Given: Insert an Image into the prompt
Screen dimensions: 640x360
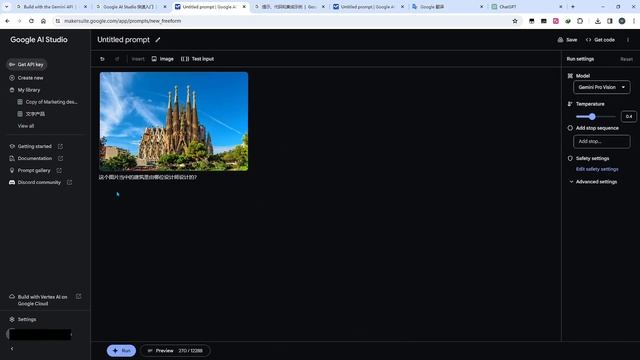Looking at the screenshot, I should [x=162, y=59].
